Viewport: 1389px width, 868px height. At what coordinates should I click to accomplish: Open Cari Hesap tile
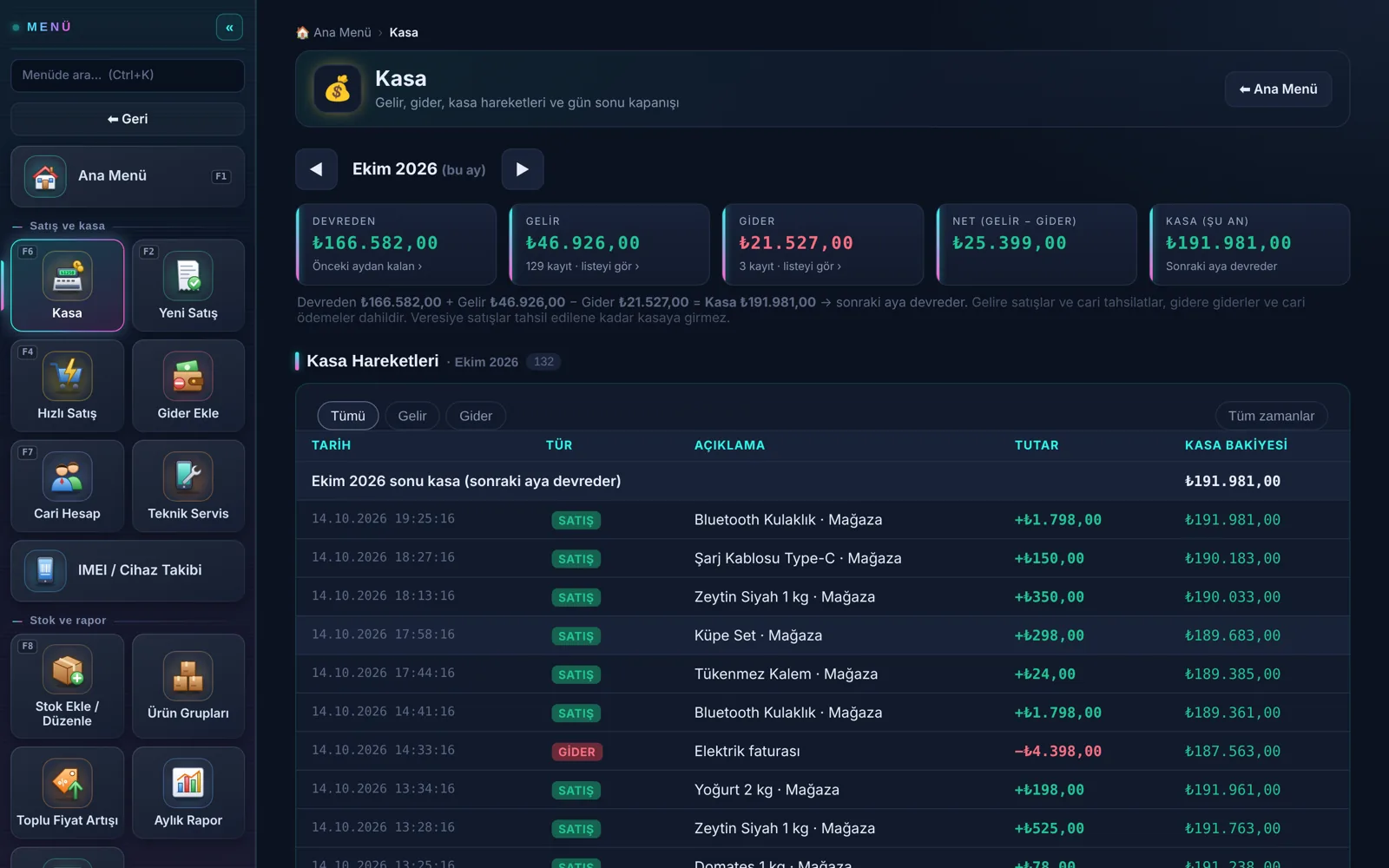pyautogui.click(x=67, y=486)
